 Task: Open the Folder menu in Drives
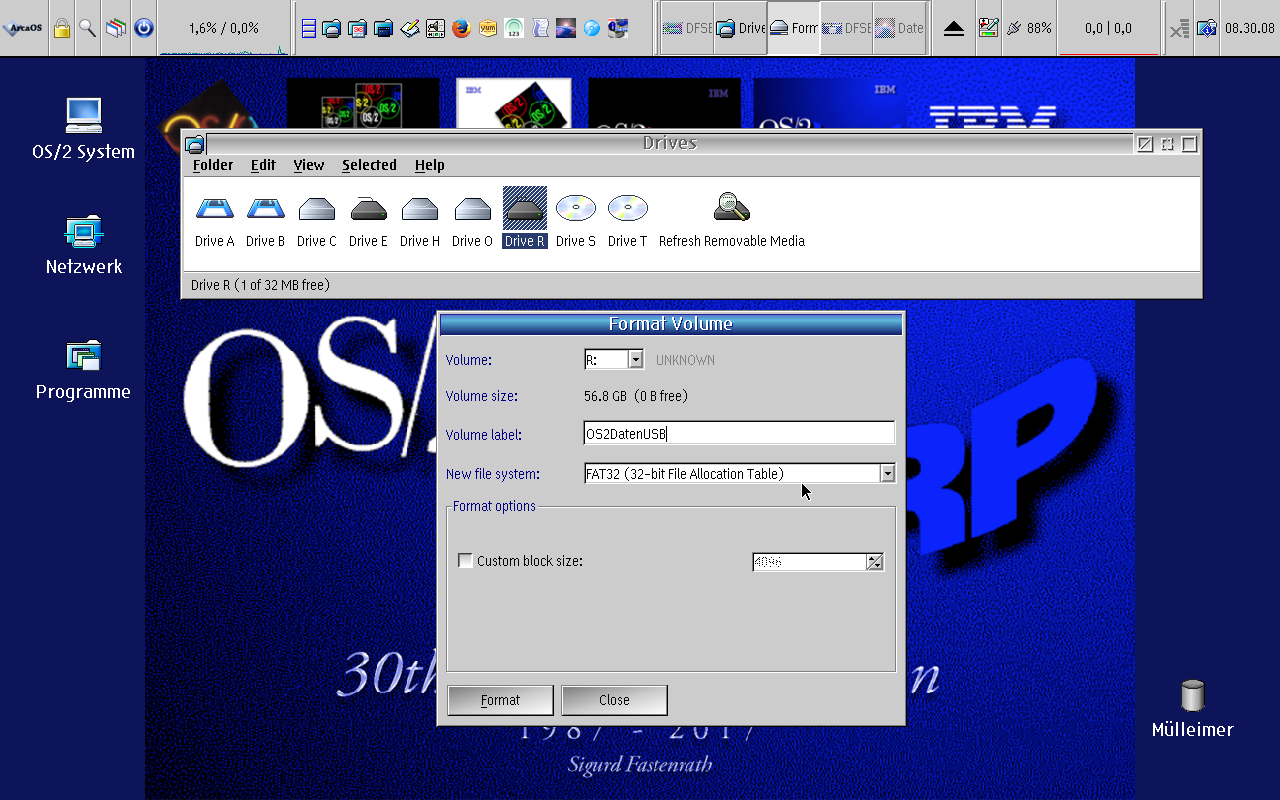pos(213,165)
